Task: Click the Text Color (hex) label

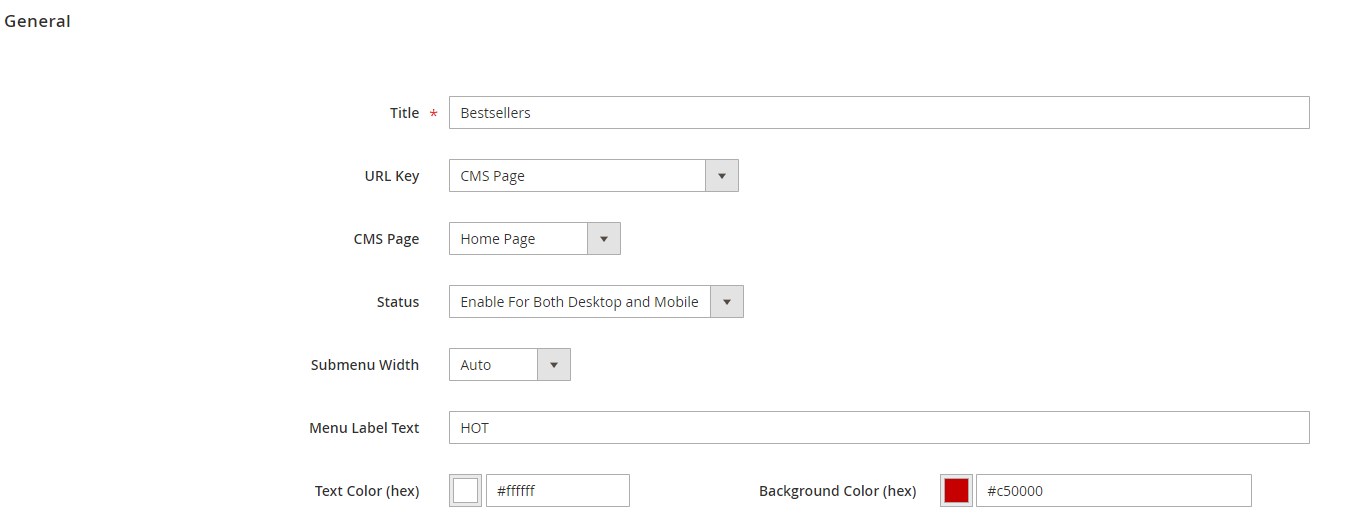Action: [367, 491]
